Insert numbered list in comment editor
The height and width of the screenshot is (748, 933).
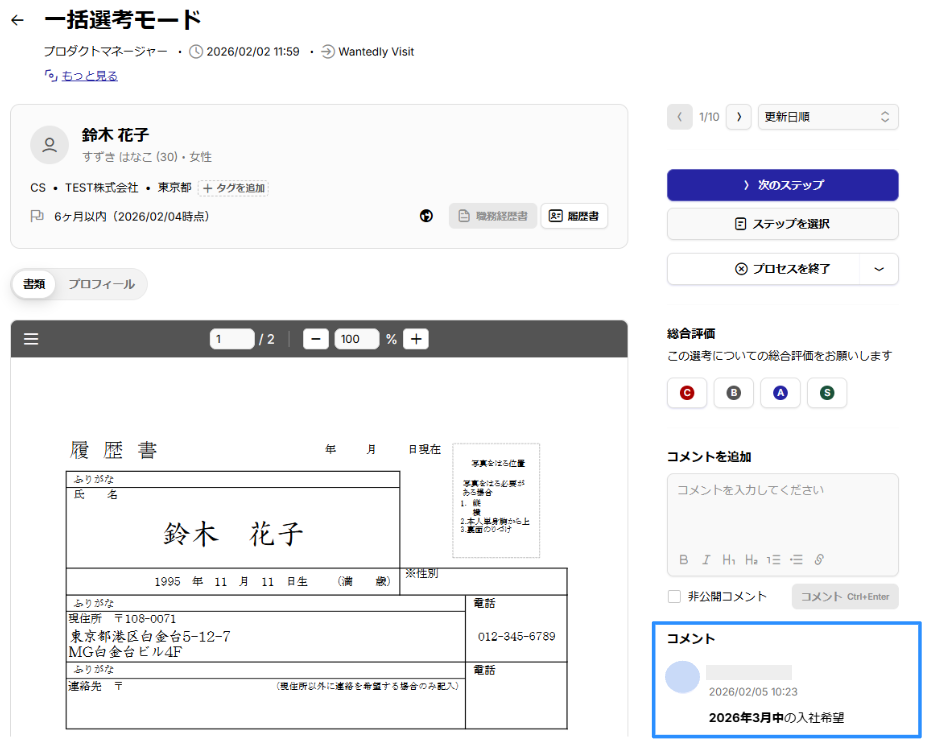tap(774, 560)
